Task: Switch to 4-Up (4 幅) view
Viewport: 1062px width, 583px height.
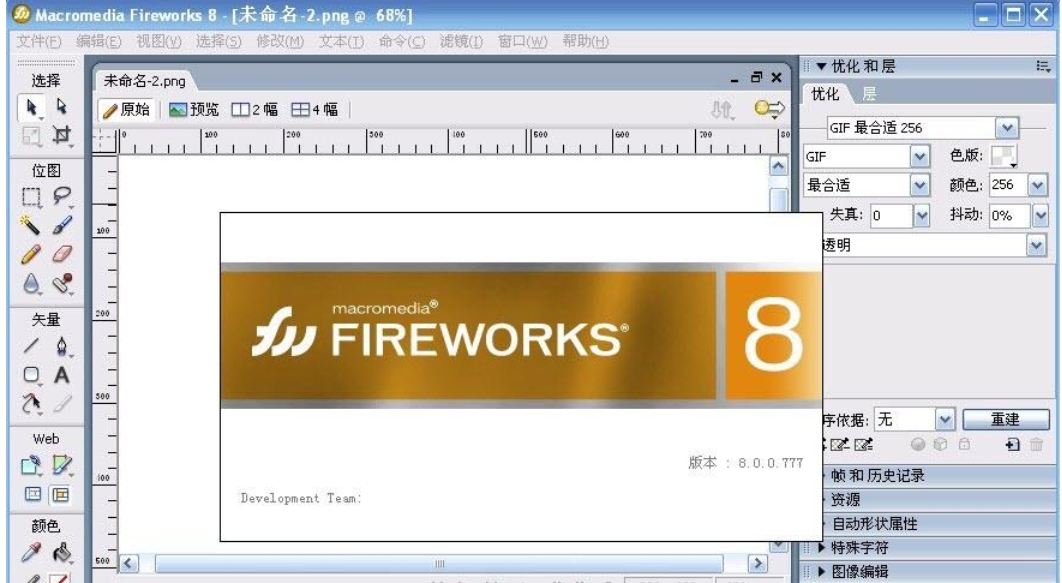Action: (x=314, y=109)
